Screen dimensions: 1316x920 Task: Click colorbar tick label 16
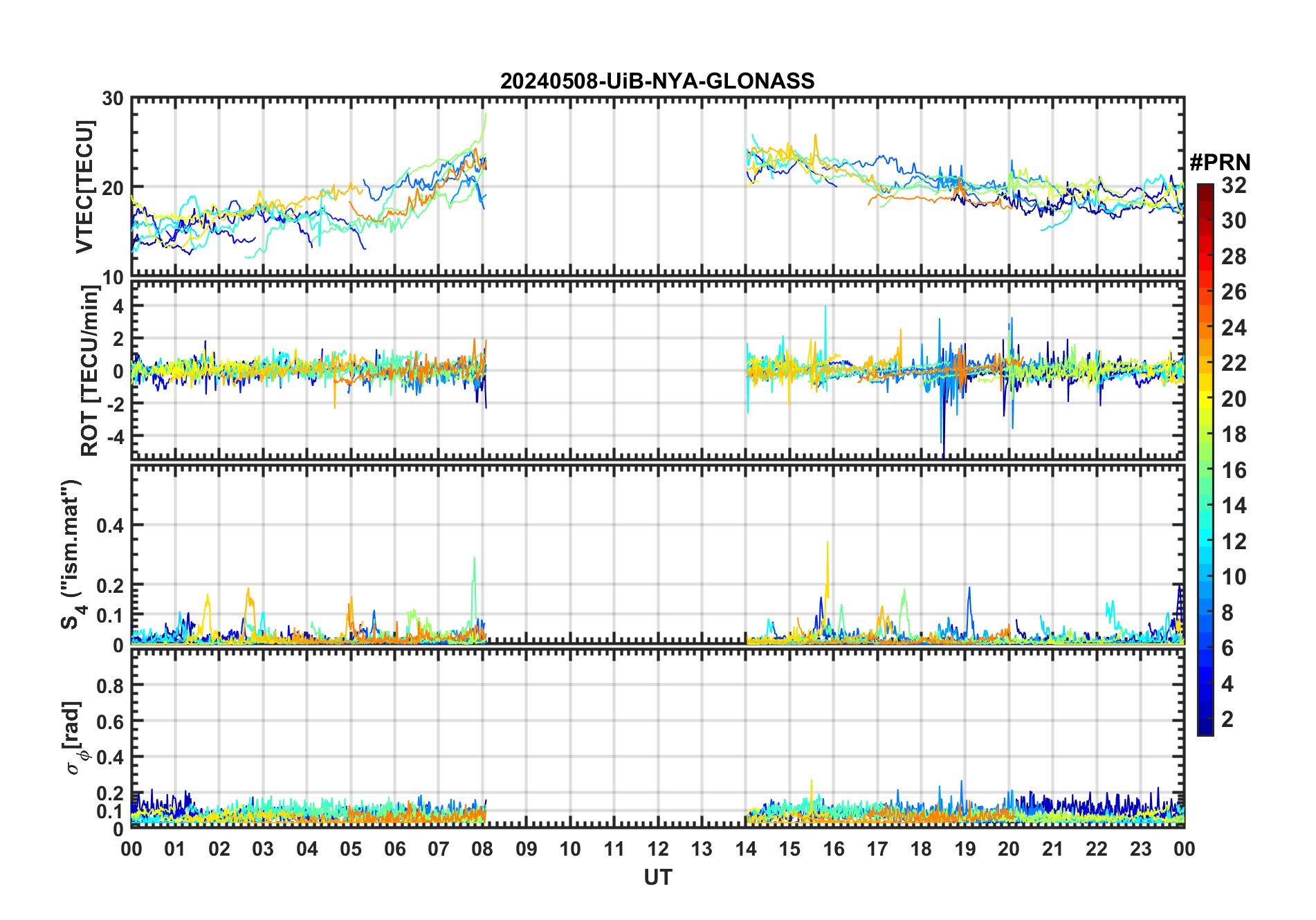coord(1234,470)
